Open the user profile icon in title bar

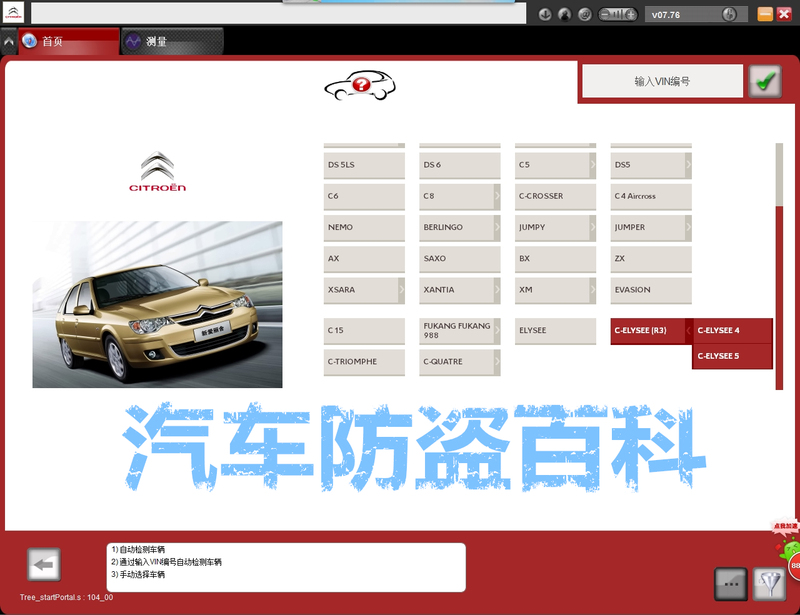click(x=565, y=14)
